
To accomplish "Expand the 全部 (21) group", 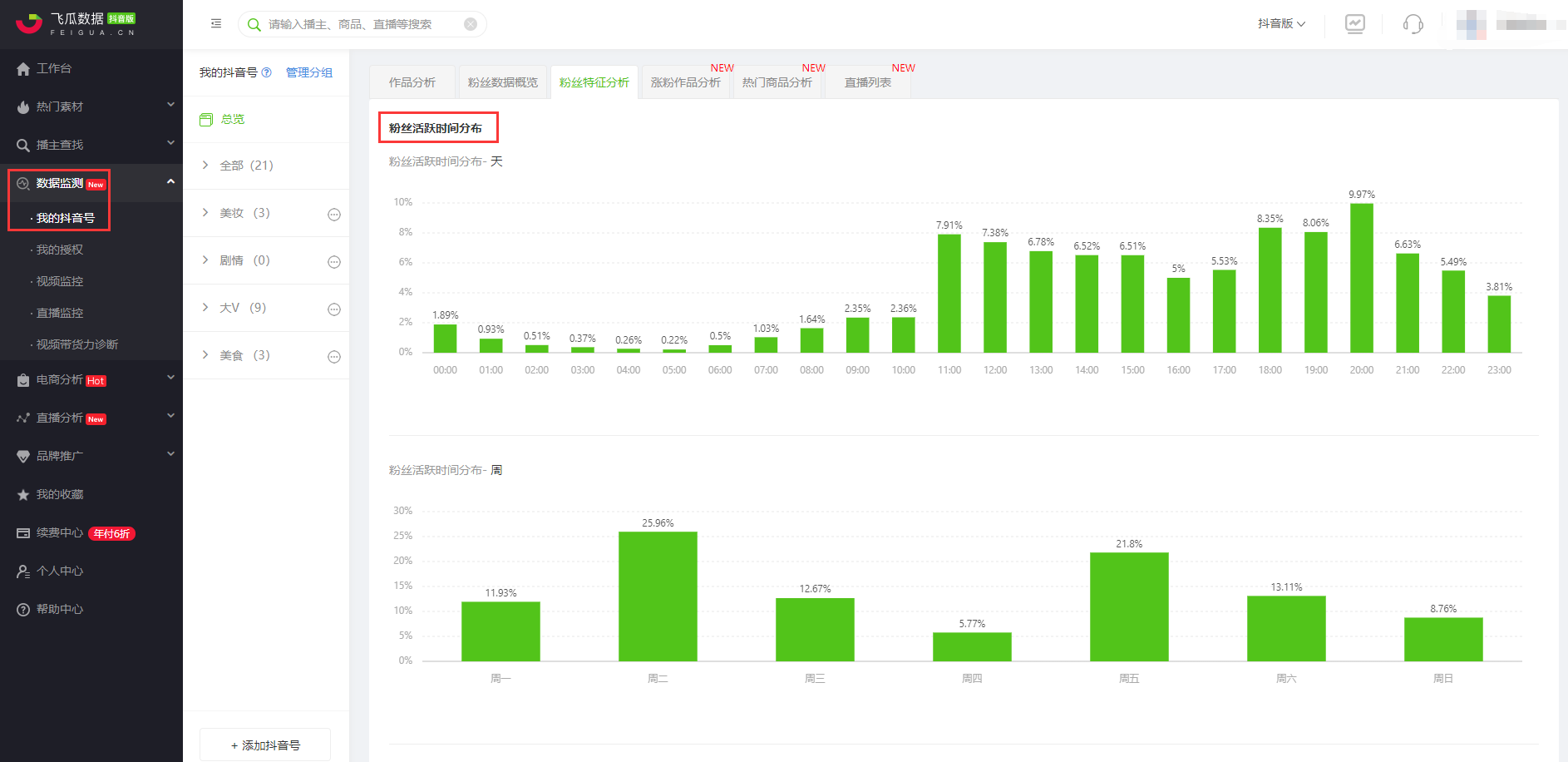I will [205, 166].
